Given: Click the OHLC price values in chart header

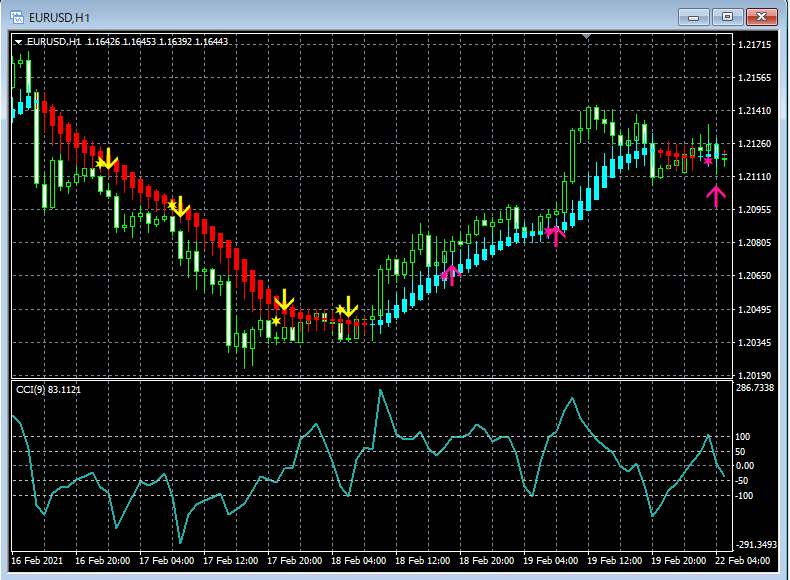Looking at the screenshot, I should (x=157, y=42).
